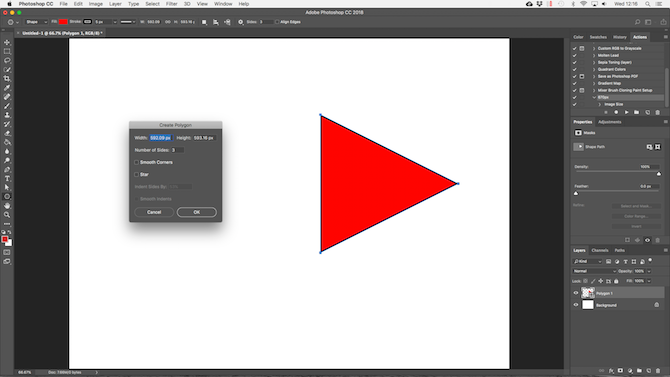Viewport: 670px width, 377px height.
Task: Select the Move tool
Action: tap(7, 42)
